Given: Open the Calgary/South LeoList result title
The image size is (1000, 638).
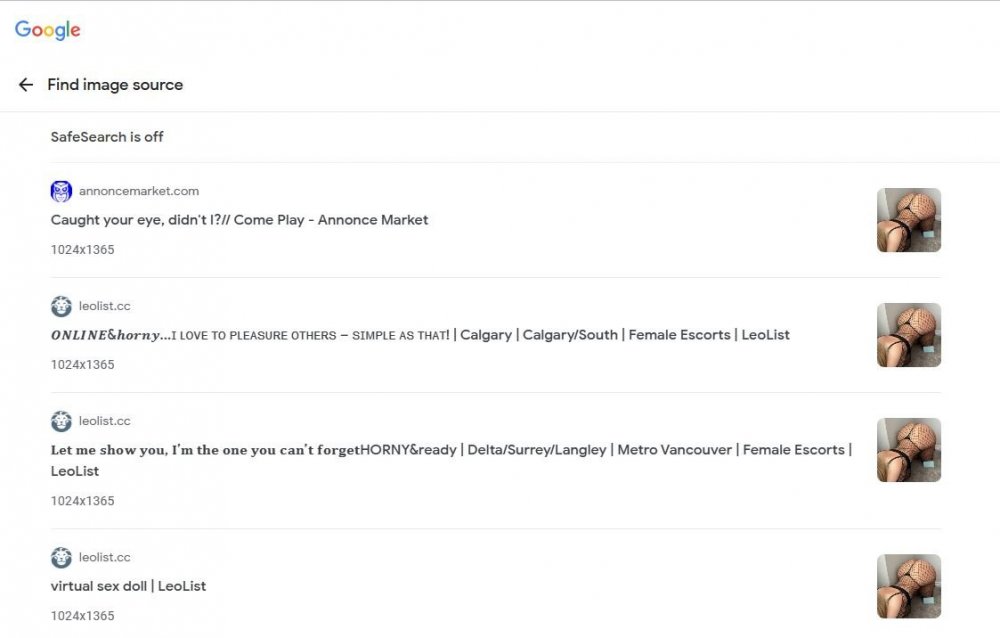Looking at the screenshot, I should point(420,335).
